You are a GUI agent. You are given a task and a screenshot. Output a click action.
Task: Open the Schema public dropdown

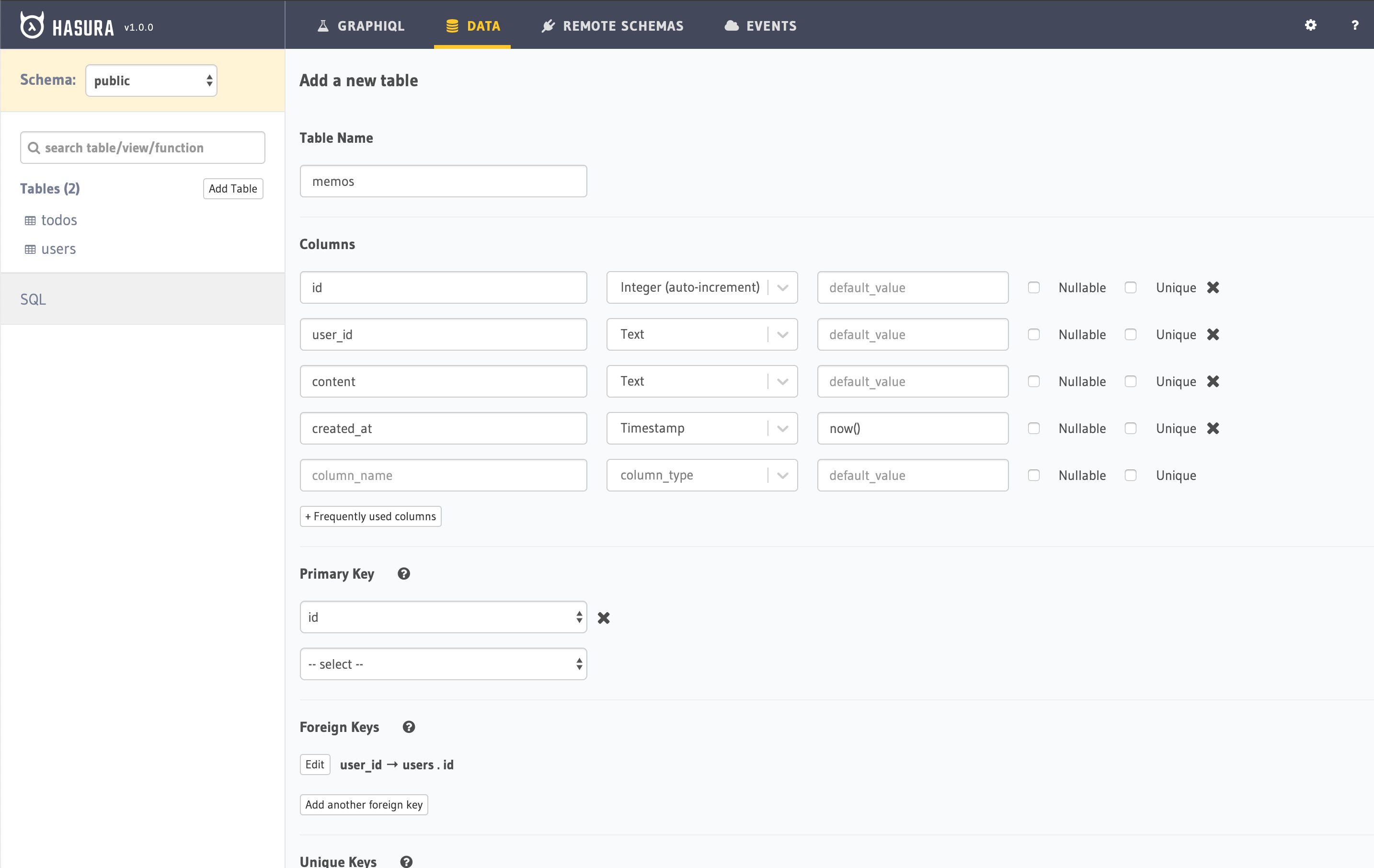[x=151, y=80]
